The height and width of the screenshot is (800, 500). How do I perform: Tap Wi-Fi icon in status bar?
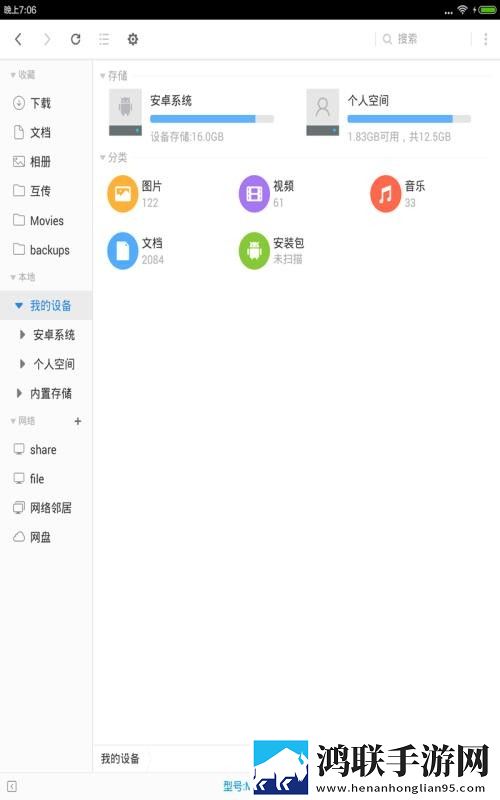coord(462,10)
